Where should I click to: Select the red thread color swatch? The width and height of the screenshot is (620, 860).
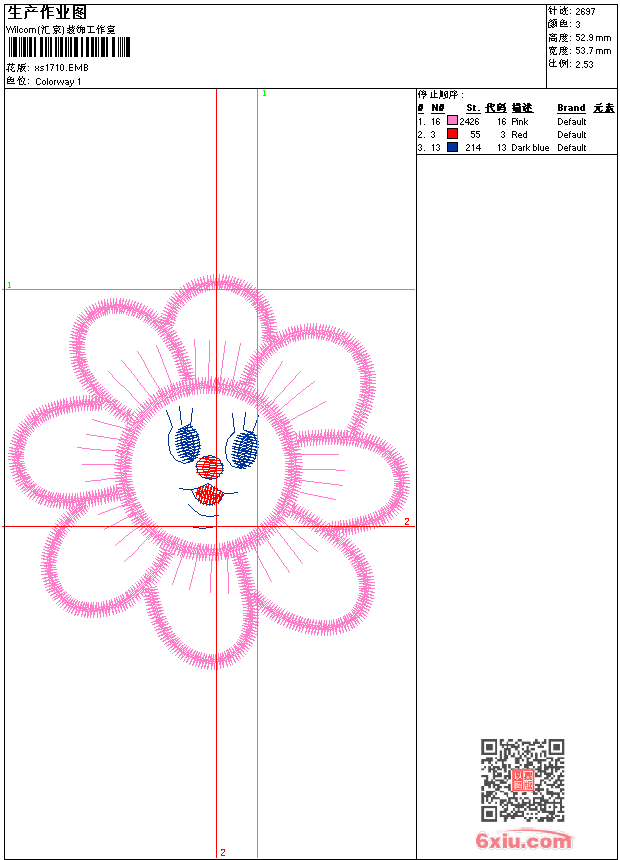(452, 134)
